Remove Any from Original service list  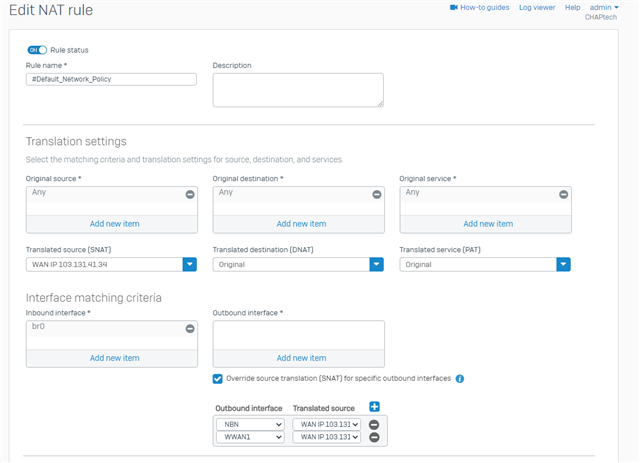coord(563,195)
